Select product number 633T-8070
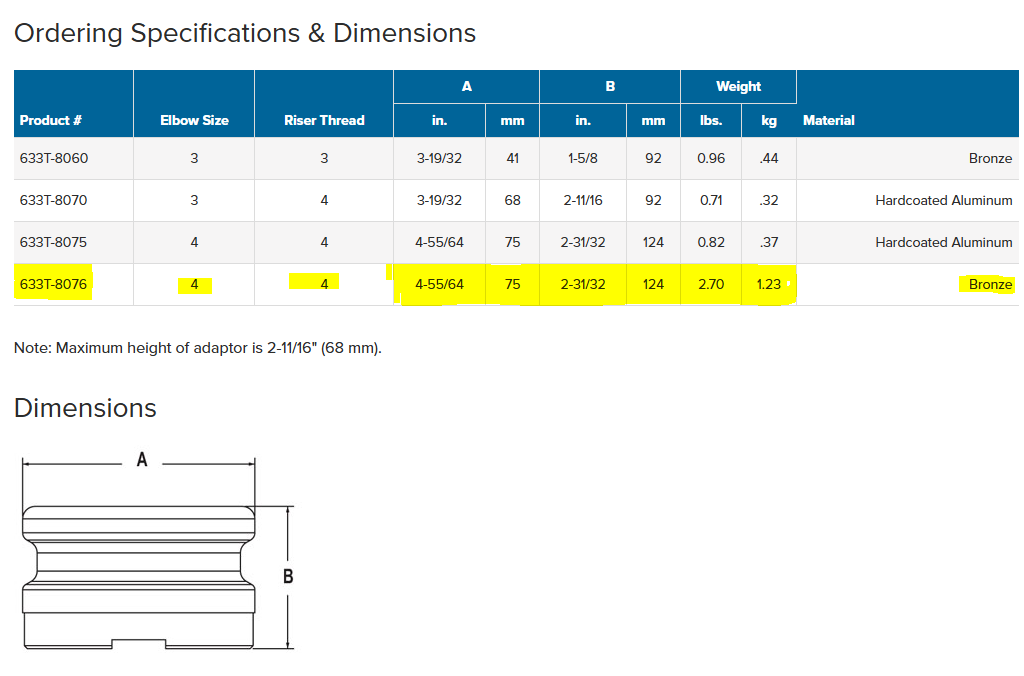The height and width of the screenshot is (676, 1024). [x=54, y=200]
